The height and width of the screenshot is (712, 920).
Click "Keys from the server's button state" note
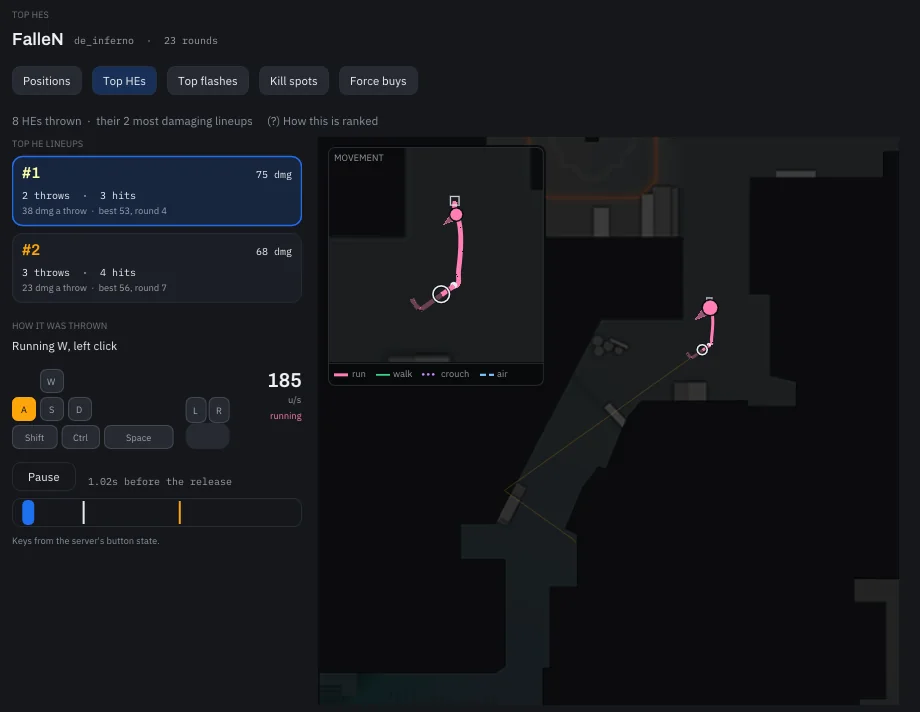pyautogui.click(x=86, y=541)
